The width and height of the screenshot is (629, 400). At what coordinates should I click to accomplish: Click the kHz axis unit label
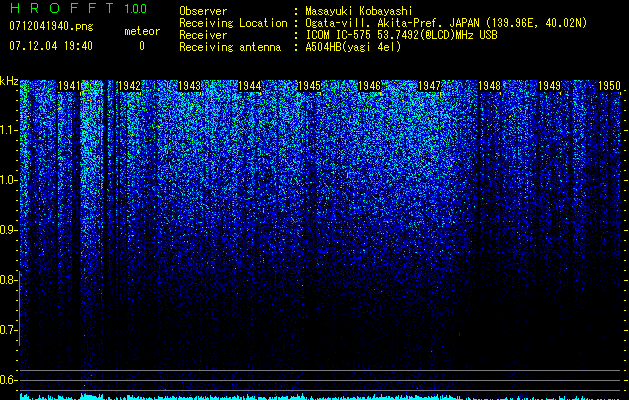pyautogui.click(x=9, y=81)
